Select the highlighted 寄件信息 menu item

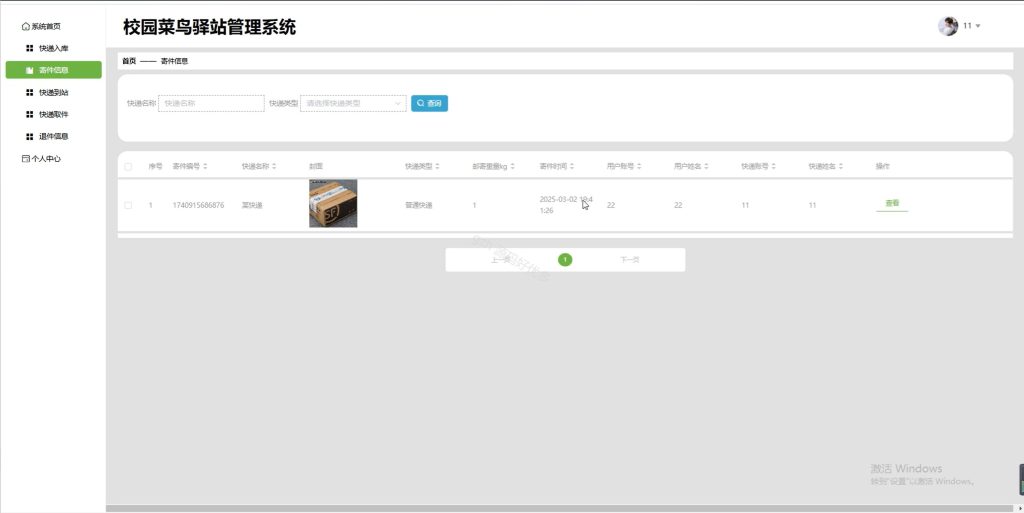point(54,70)
